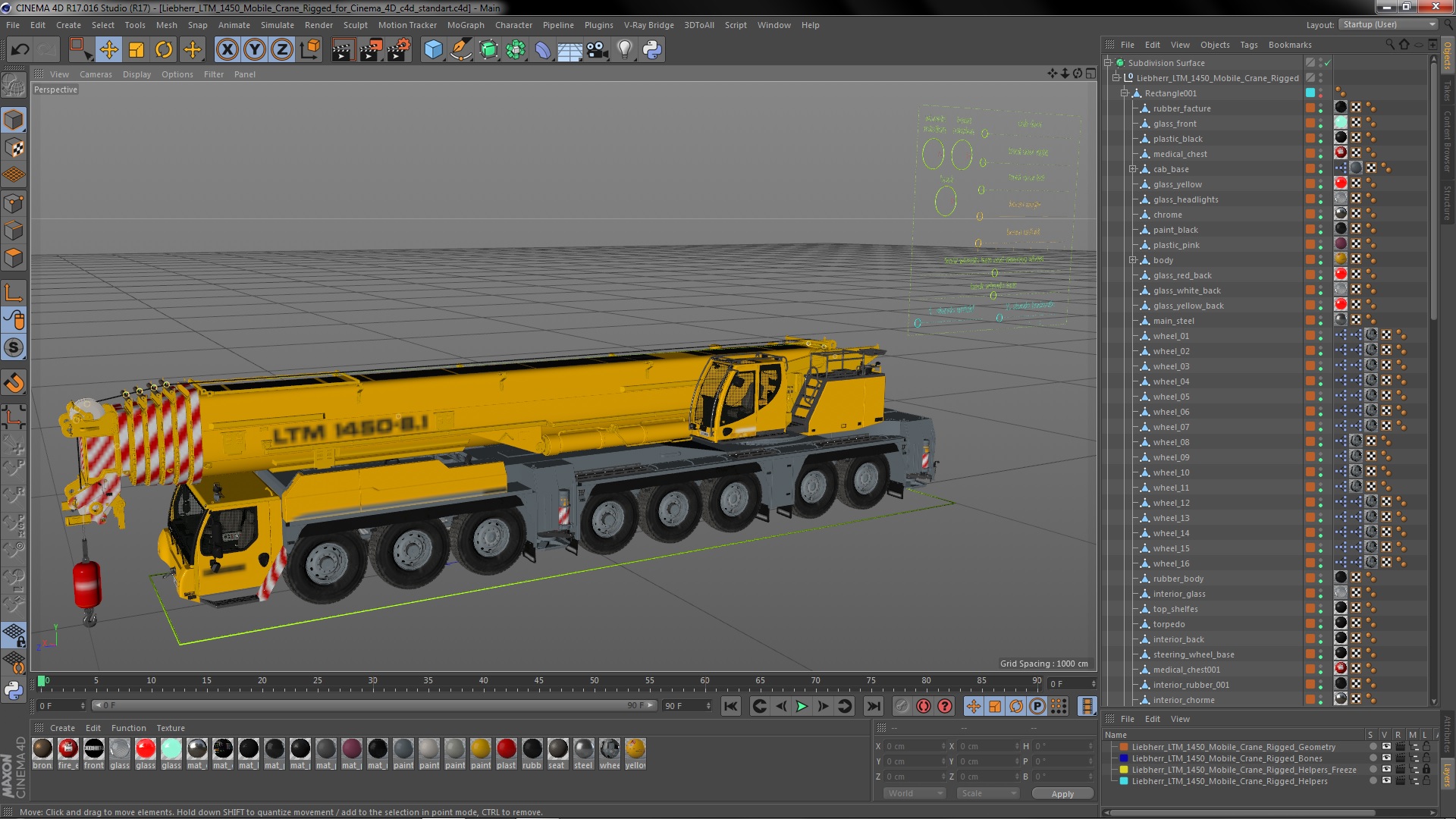Click frame 45 on timeline ruler
This screenshot has width=1456, height=819.
point(539,682)
